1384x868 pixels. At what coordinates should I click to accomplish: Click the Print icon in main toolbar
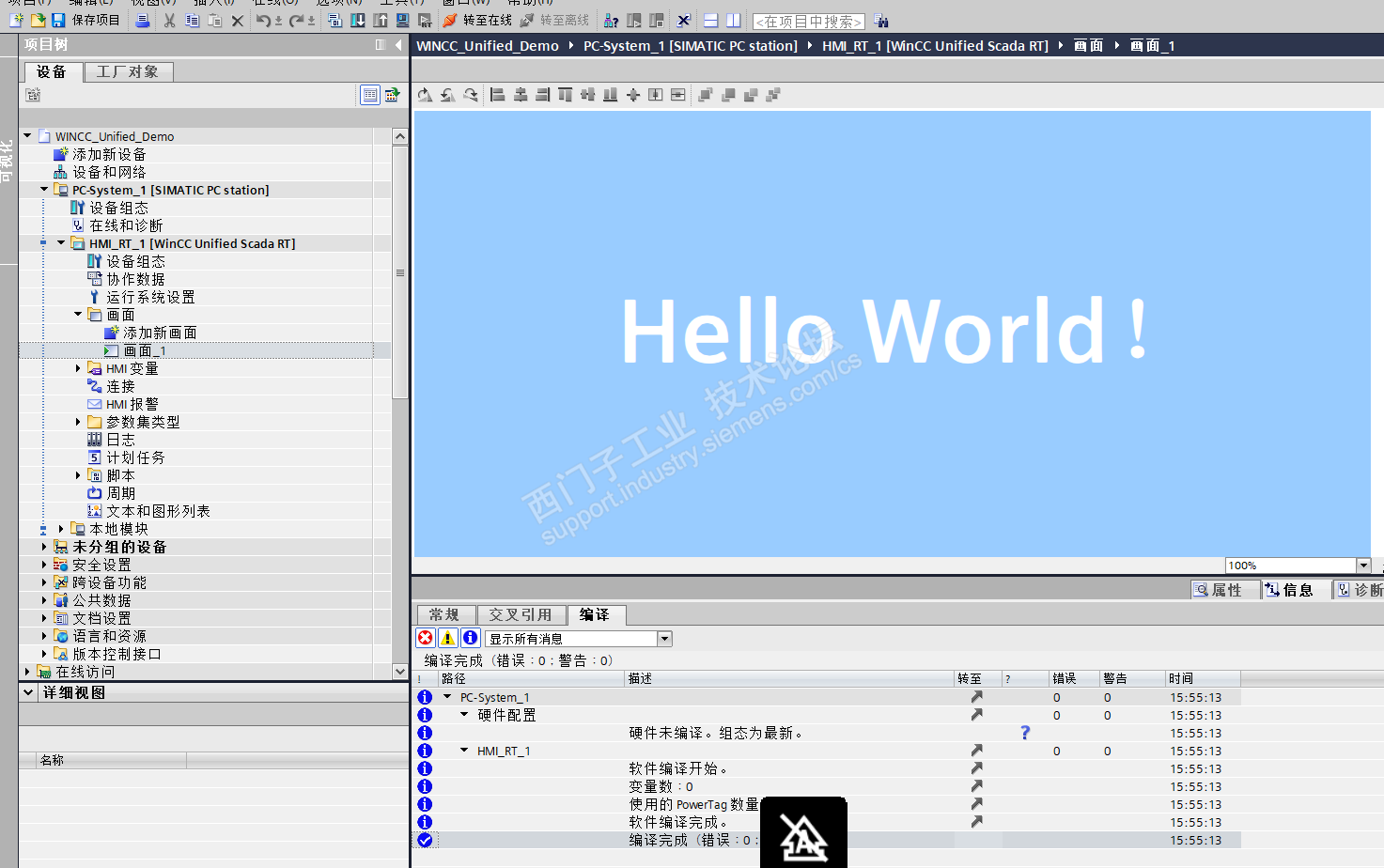coord(142,20)
